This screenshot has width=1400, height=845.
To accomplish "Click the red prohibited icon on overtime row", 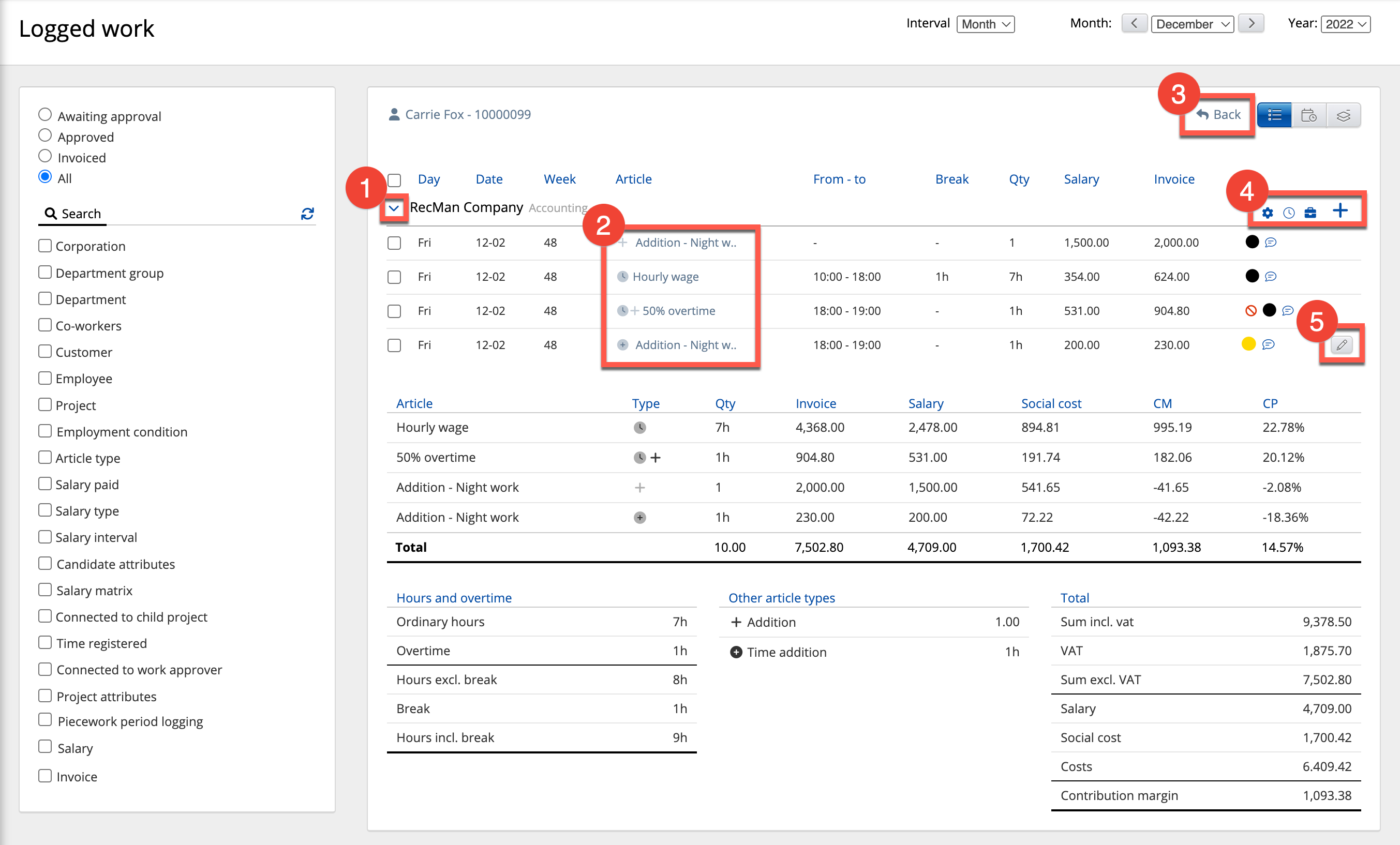I will coord(1250,311).
